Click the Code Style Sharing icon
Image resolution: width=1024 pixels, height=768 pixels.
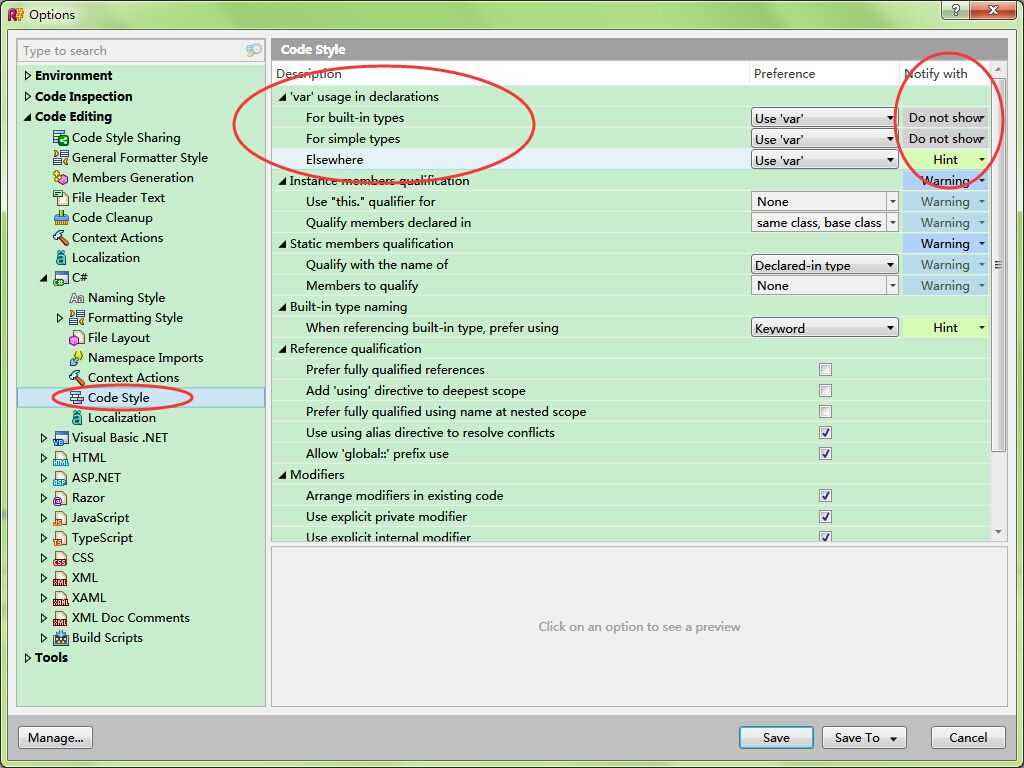[x=60, y=138]
